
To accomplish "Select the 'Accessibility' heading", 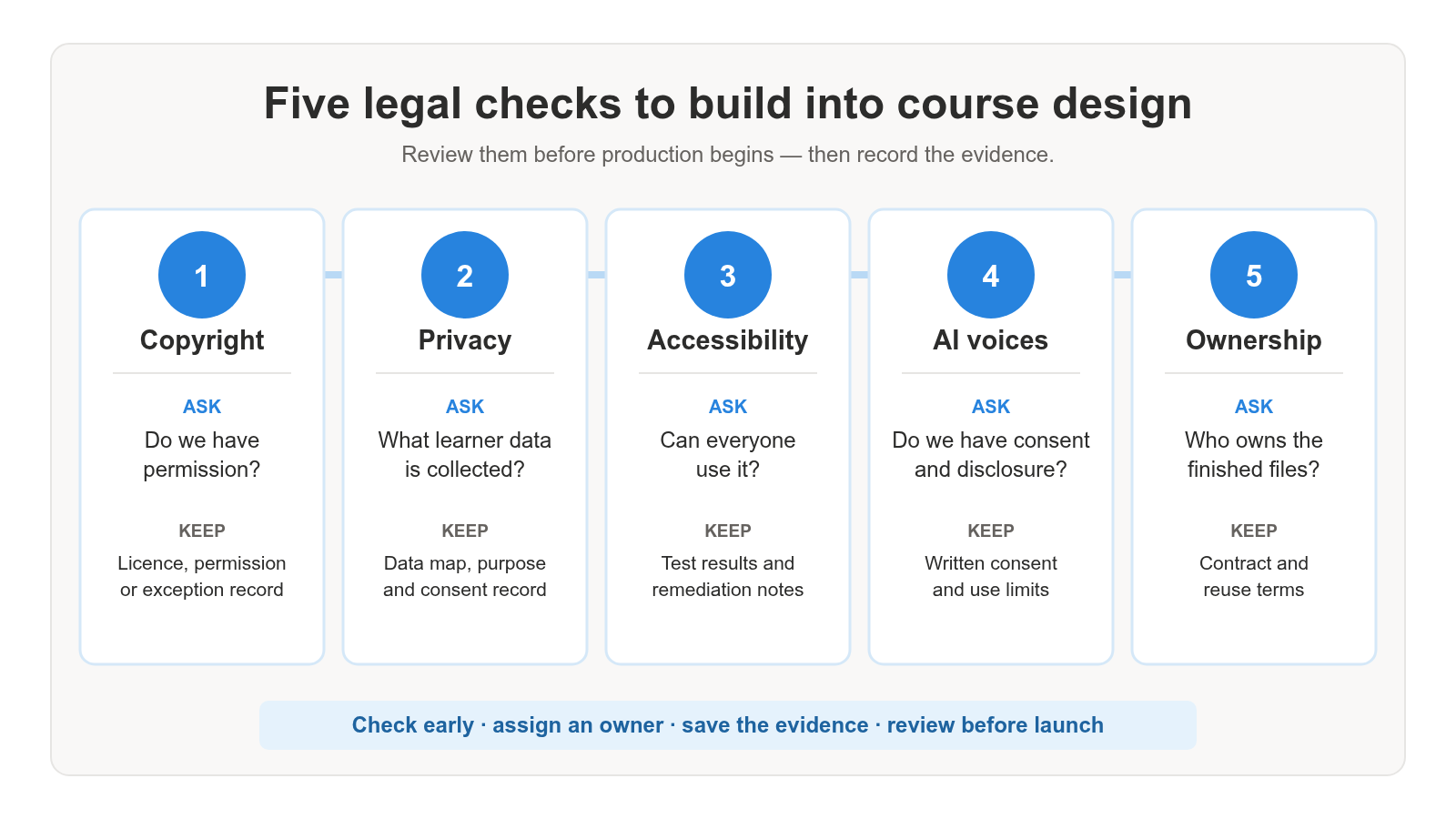I will [728, 340].
